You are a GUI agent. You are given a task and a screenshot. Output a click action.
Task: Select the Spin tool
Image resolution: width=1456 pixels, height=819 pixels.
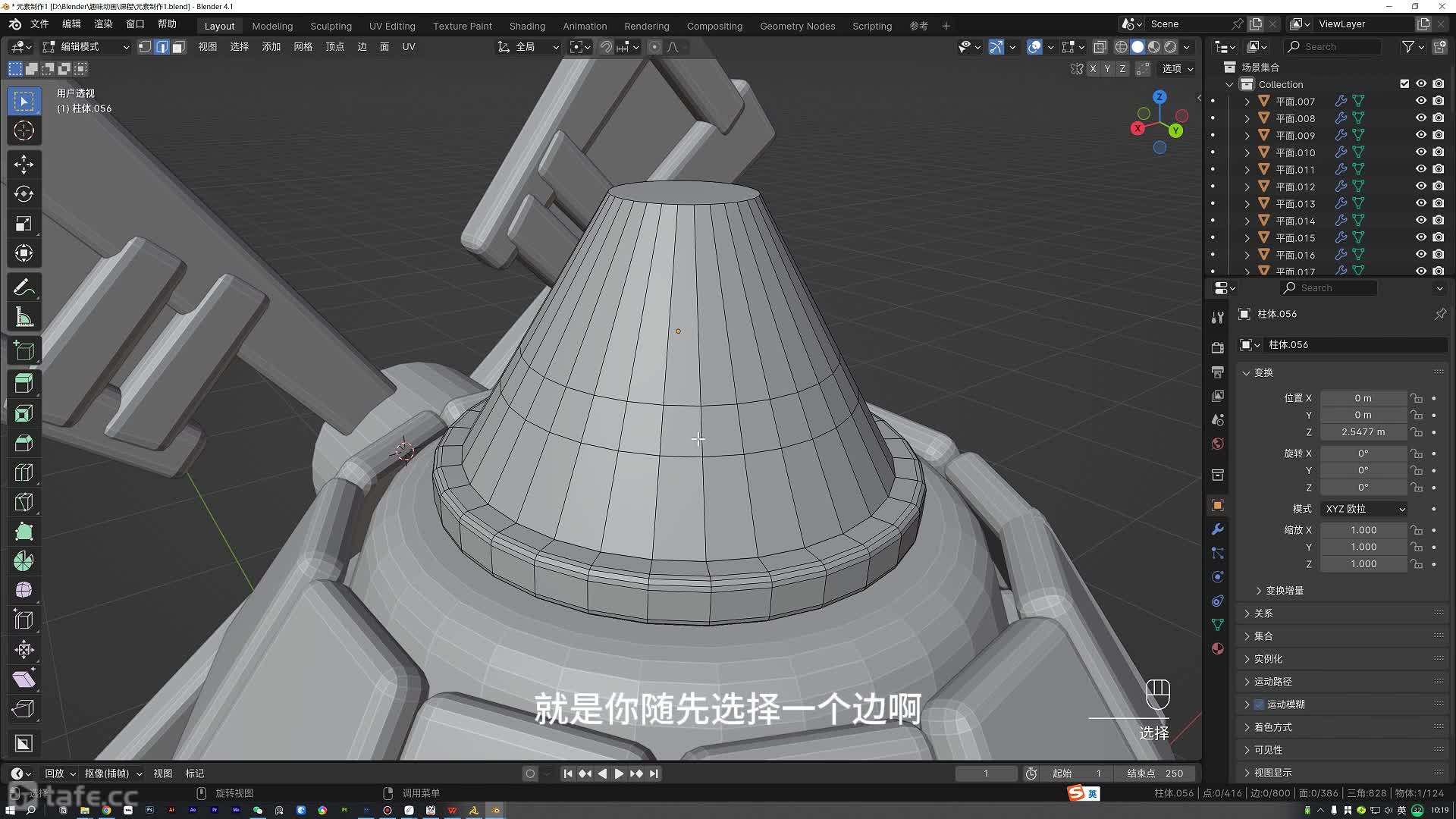coord(24,561)
